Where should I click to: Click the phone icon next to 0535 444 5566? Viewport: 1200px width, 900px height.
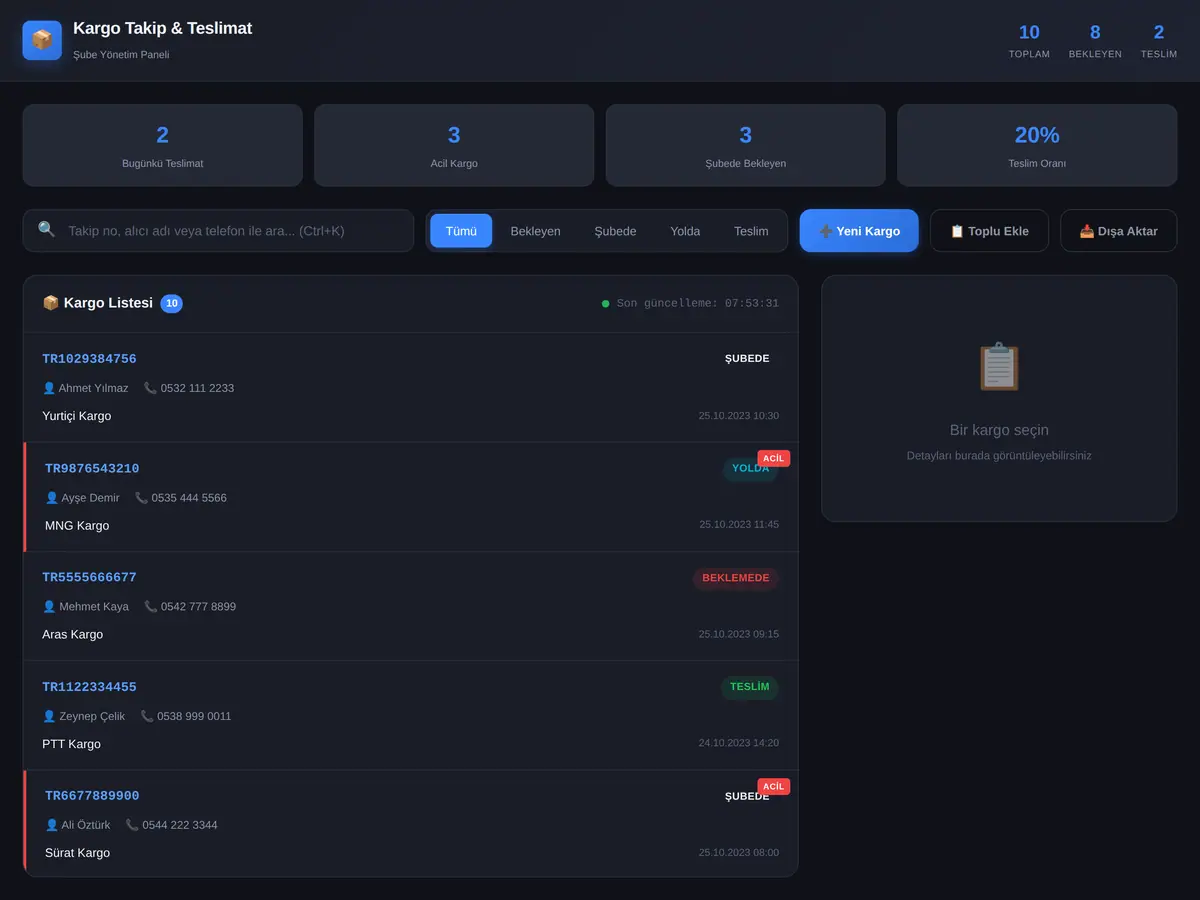142,498
